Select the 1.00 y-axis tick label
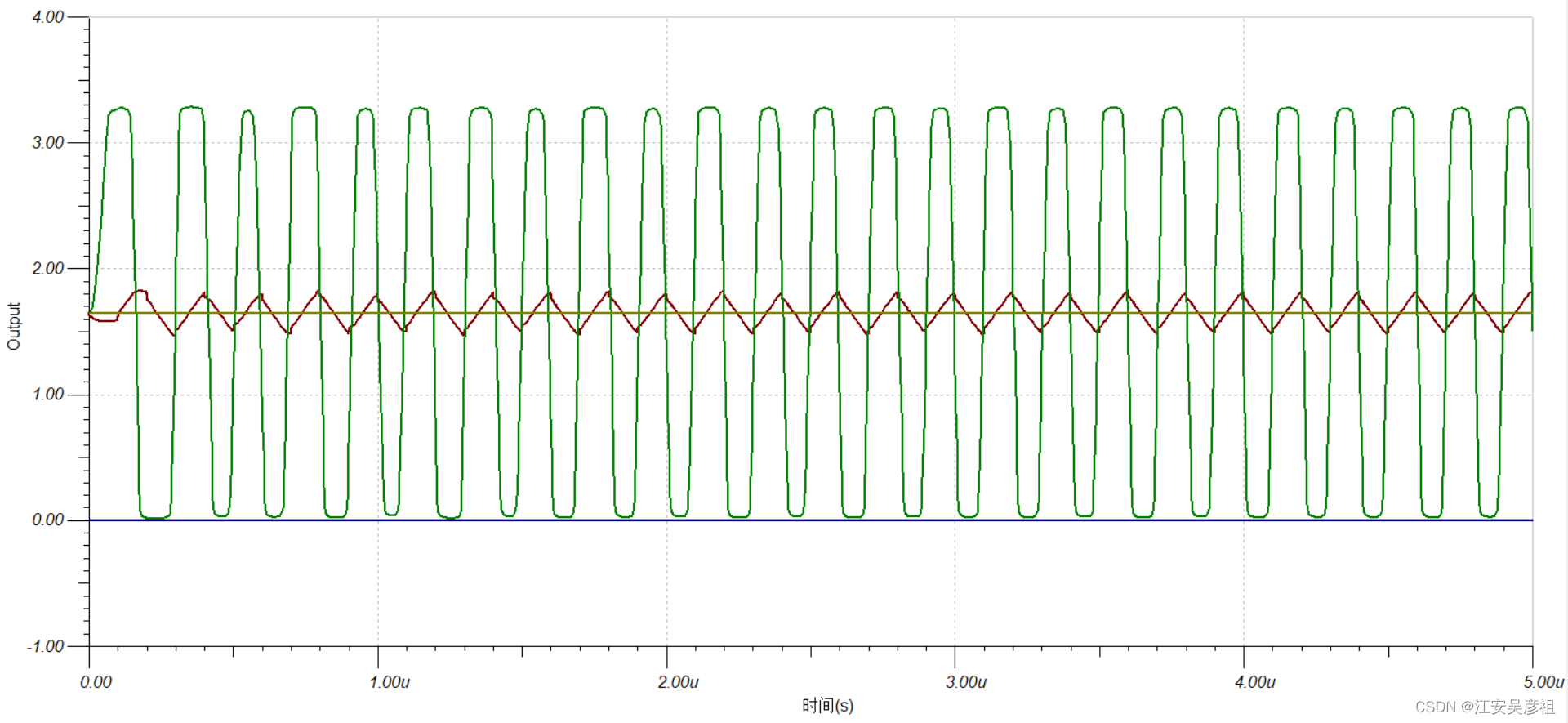The image size is (1568, 723). coord(47,395)
